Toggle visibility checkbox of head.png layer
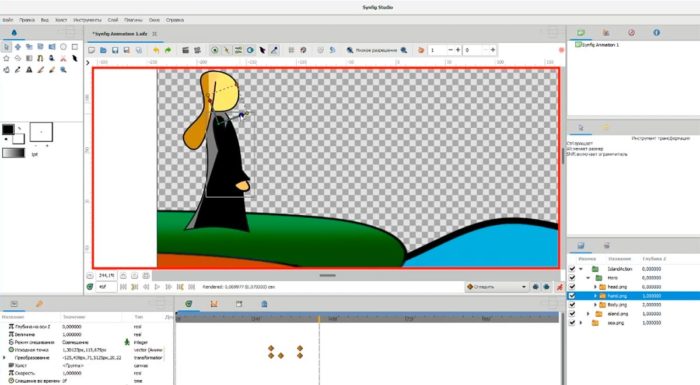Image resolution: width=700 pixels, height=385 pixels. tap(572, 287)
